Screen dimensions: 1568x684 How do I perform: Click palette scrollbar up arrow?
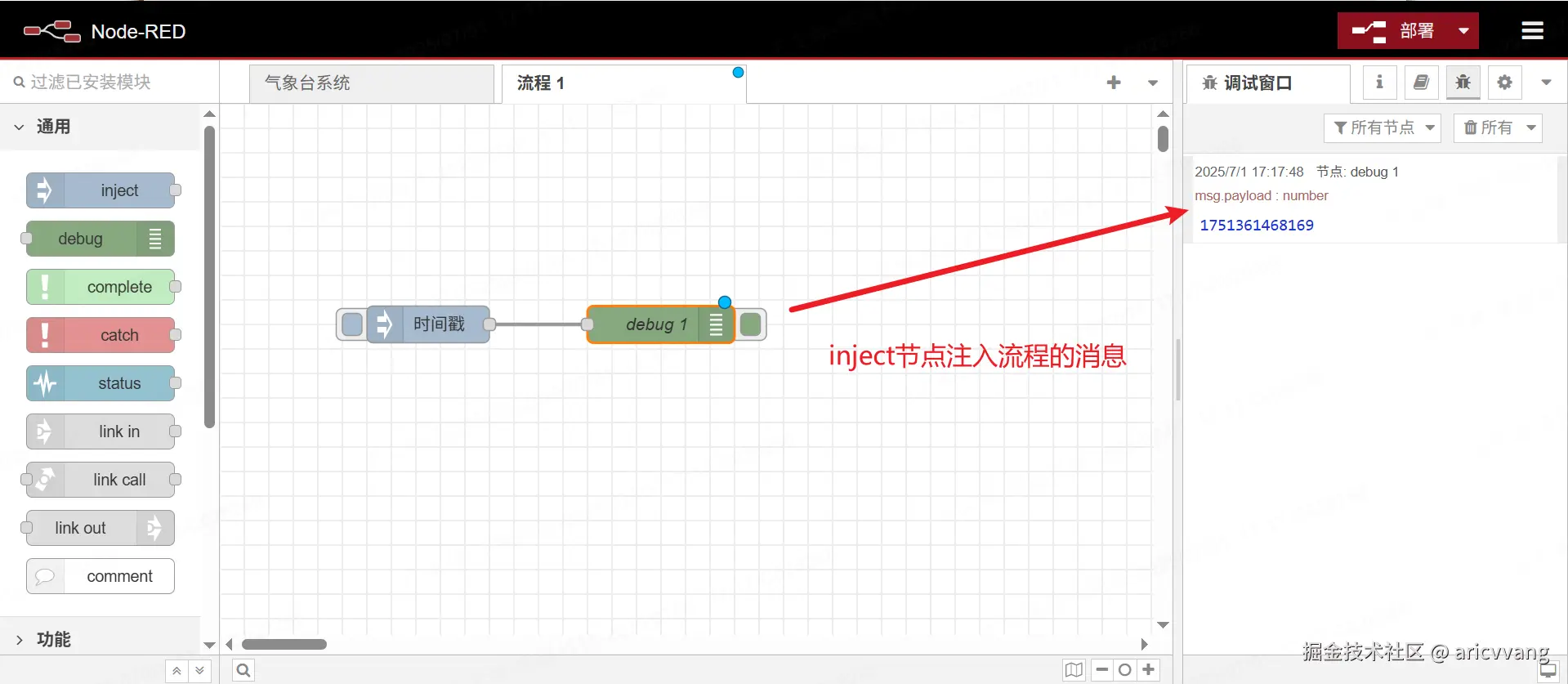click(209, 114)
